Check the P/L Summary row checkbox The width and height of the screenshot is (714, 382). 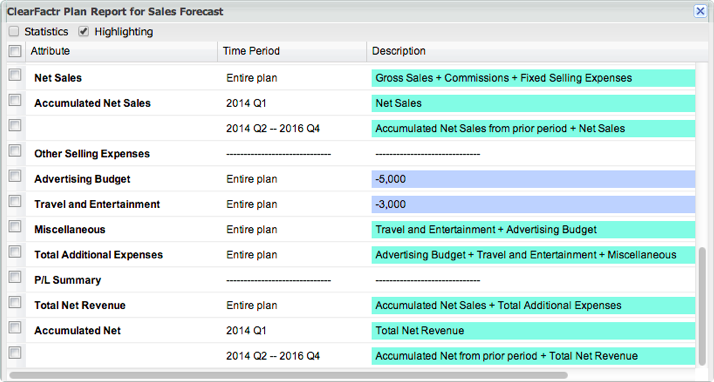coord(15,277)
